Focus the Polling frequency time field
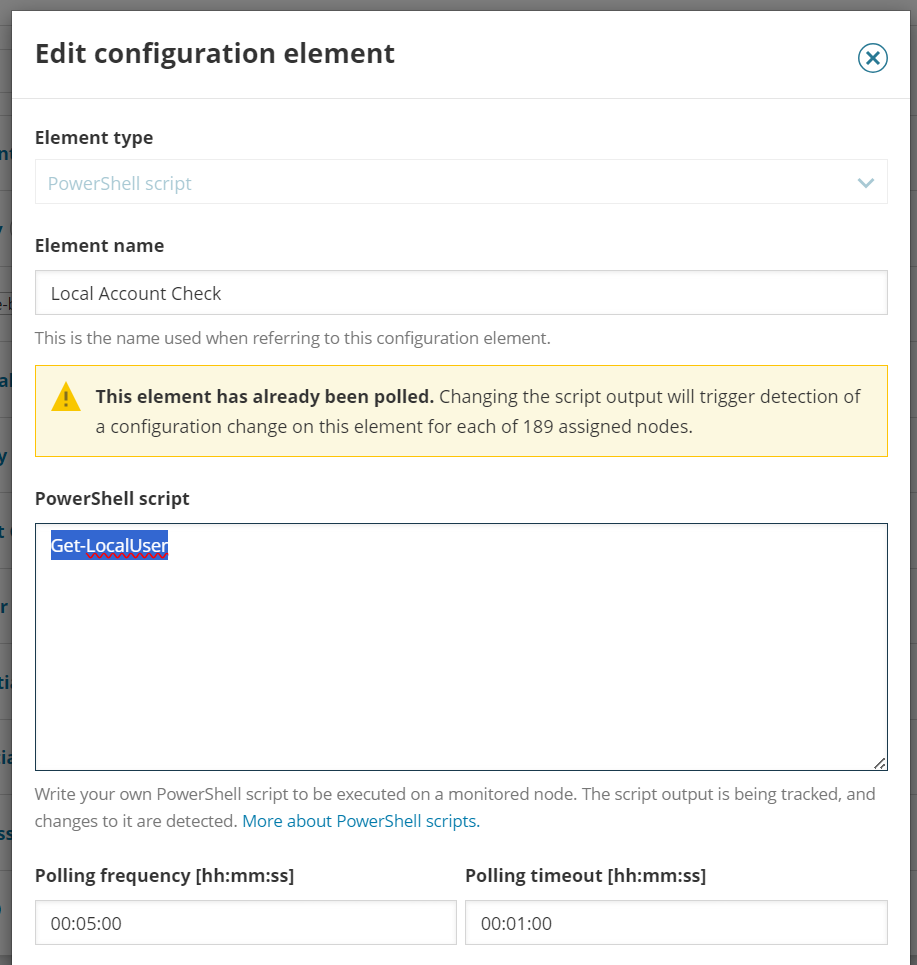The image size is (917, 965). tap(245, 923)
